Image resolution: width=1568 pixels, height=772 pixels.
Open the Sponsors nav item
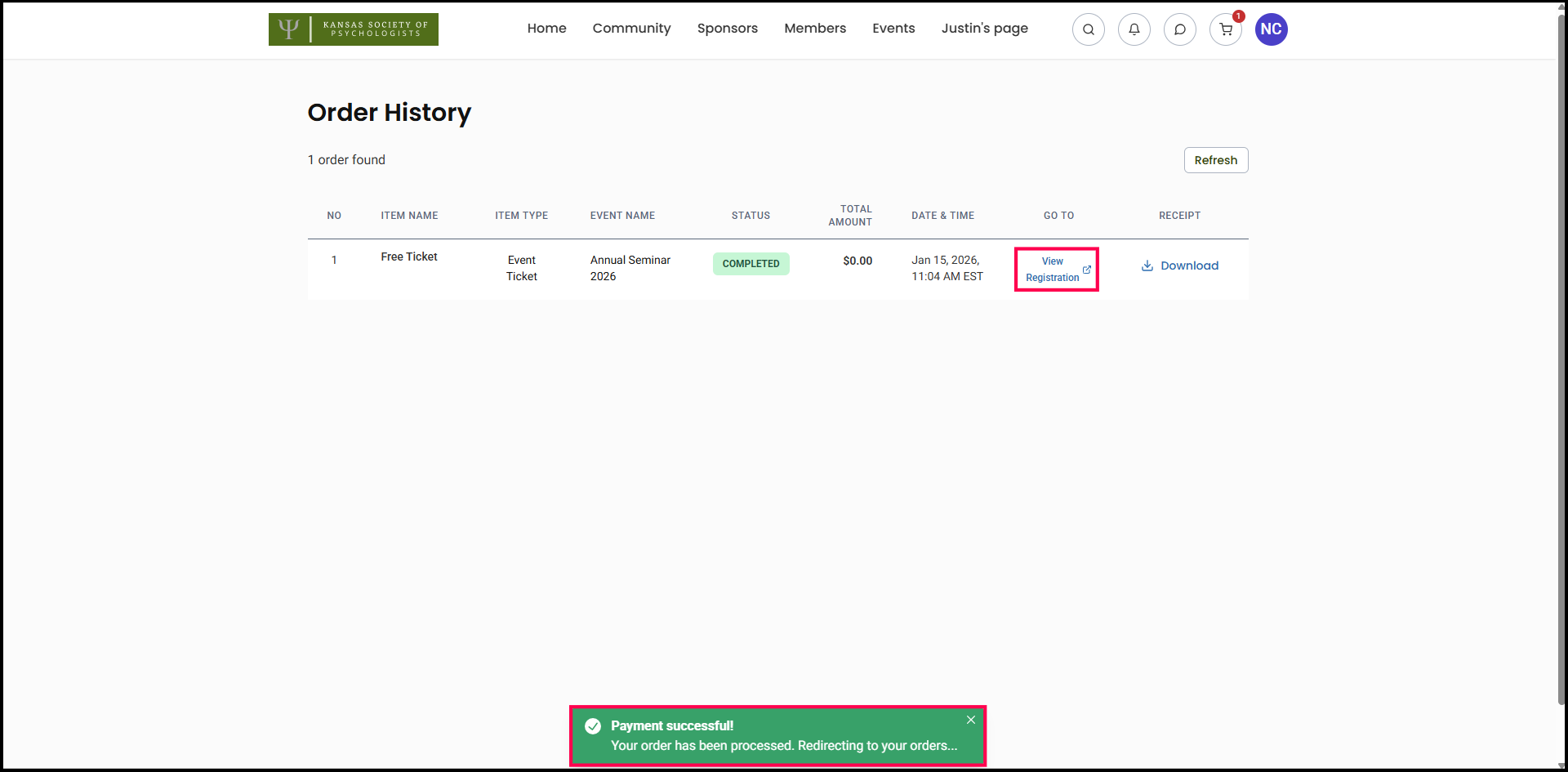point(727,29)
